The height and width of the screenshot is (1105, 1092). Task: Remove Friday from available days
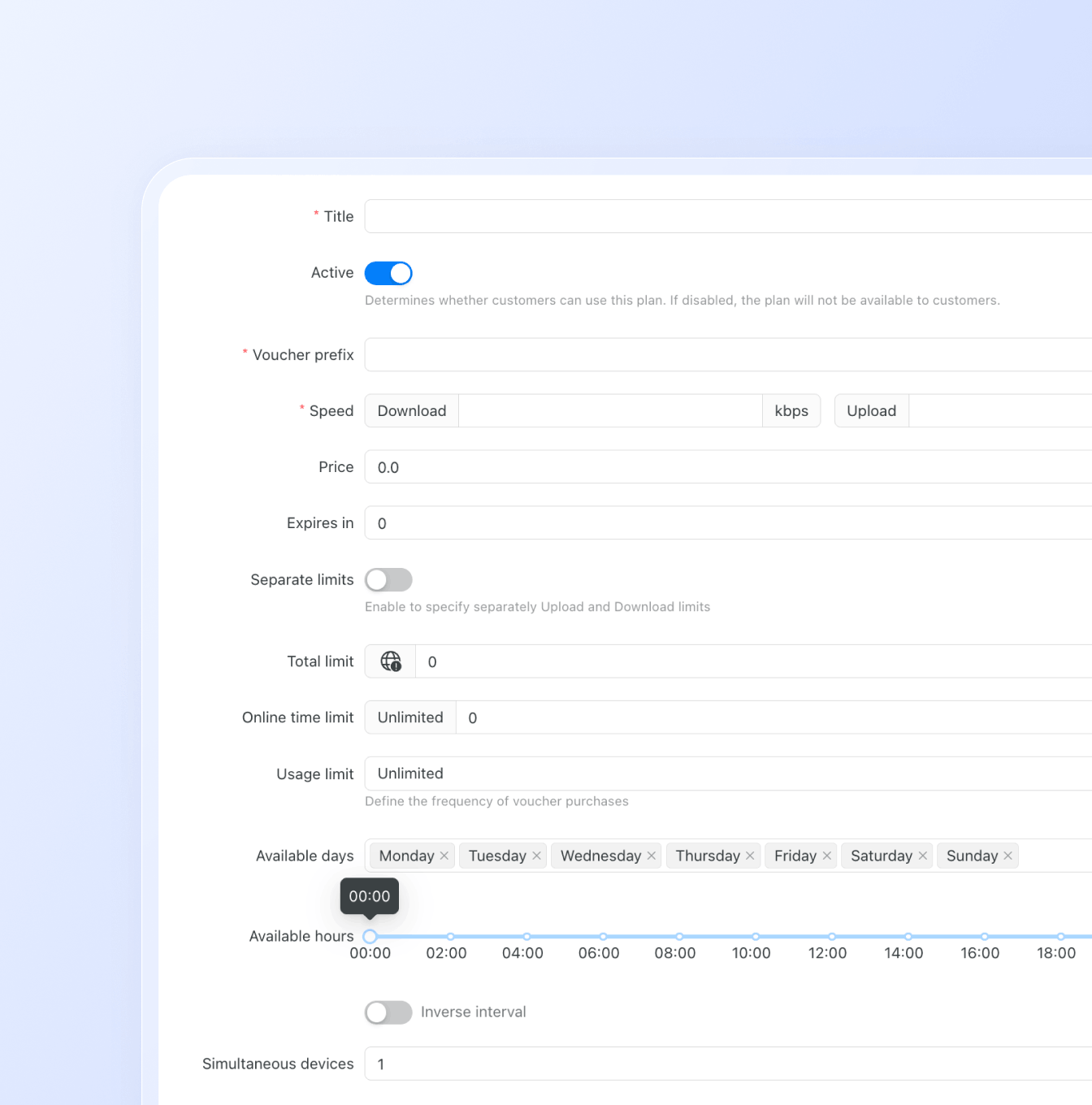(826, 856)
